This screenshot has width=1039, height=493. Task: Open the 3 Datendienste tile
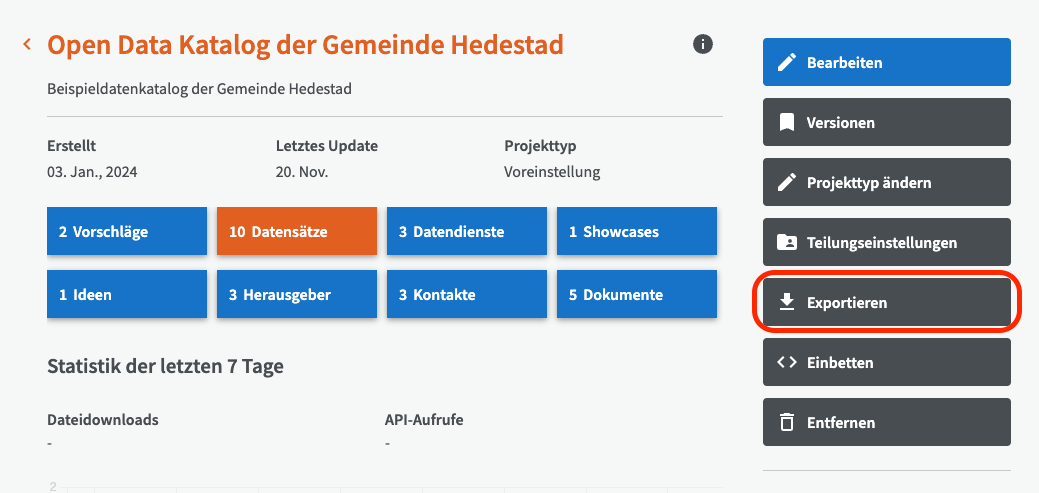coord(467,232)
